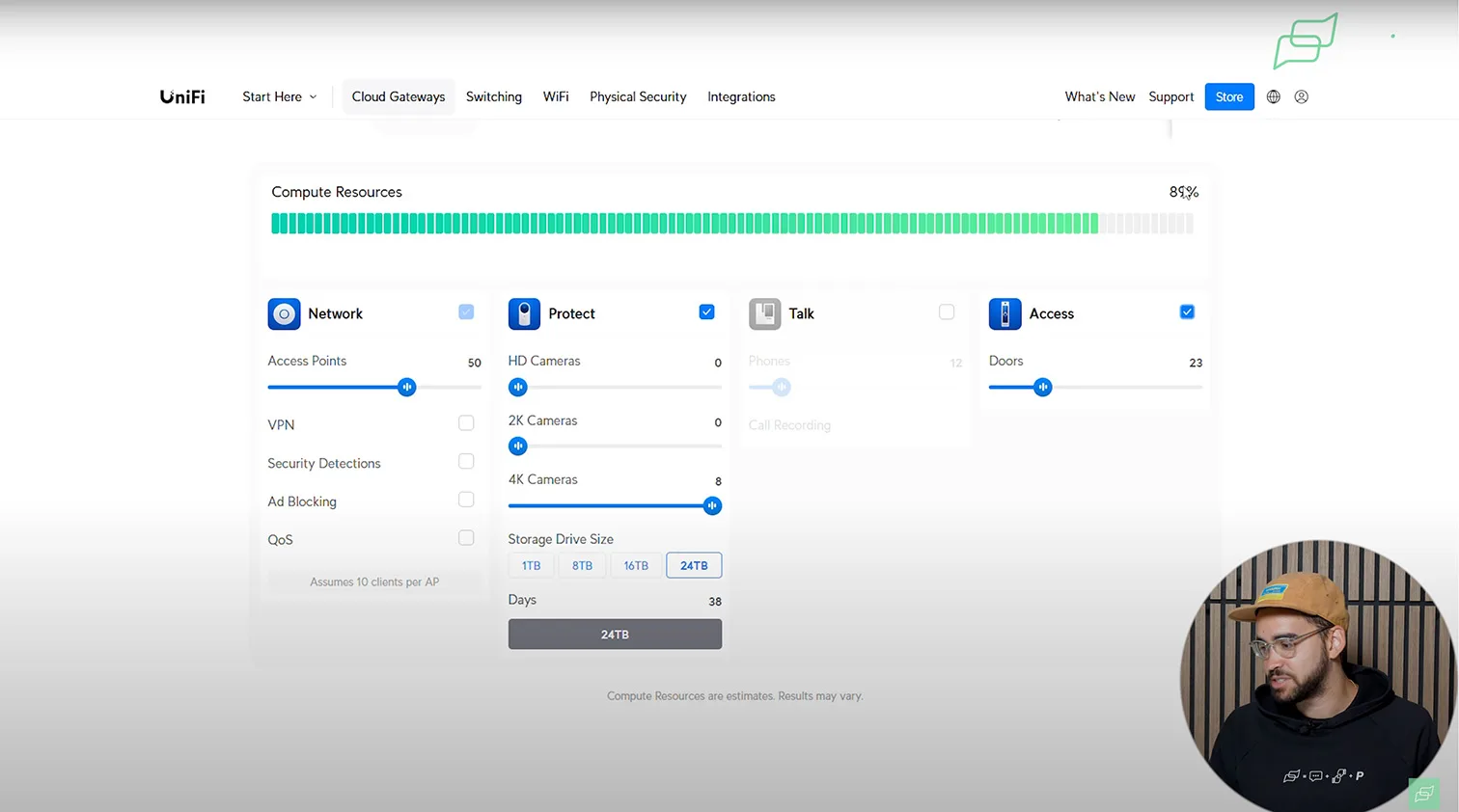The width and height of the screenshot is (1459, 812).
Task: Open the user account icon
Action: click(1301, 96)
